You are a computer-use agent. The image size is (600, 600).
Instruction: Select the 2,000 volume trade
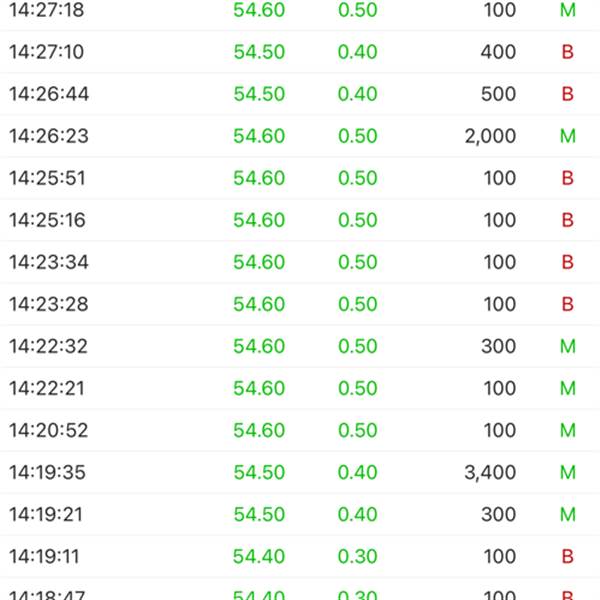click(x=490, y=136)
